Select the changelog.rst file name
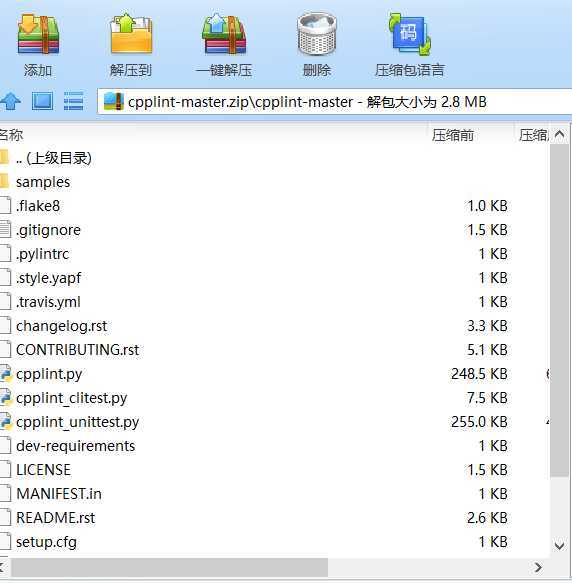Image resolution: width=572 pixels, height=583 pixels. click(61, 326)
